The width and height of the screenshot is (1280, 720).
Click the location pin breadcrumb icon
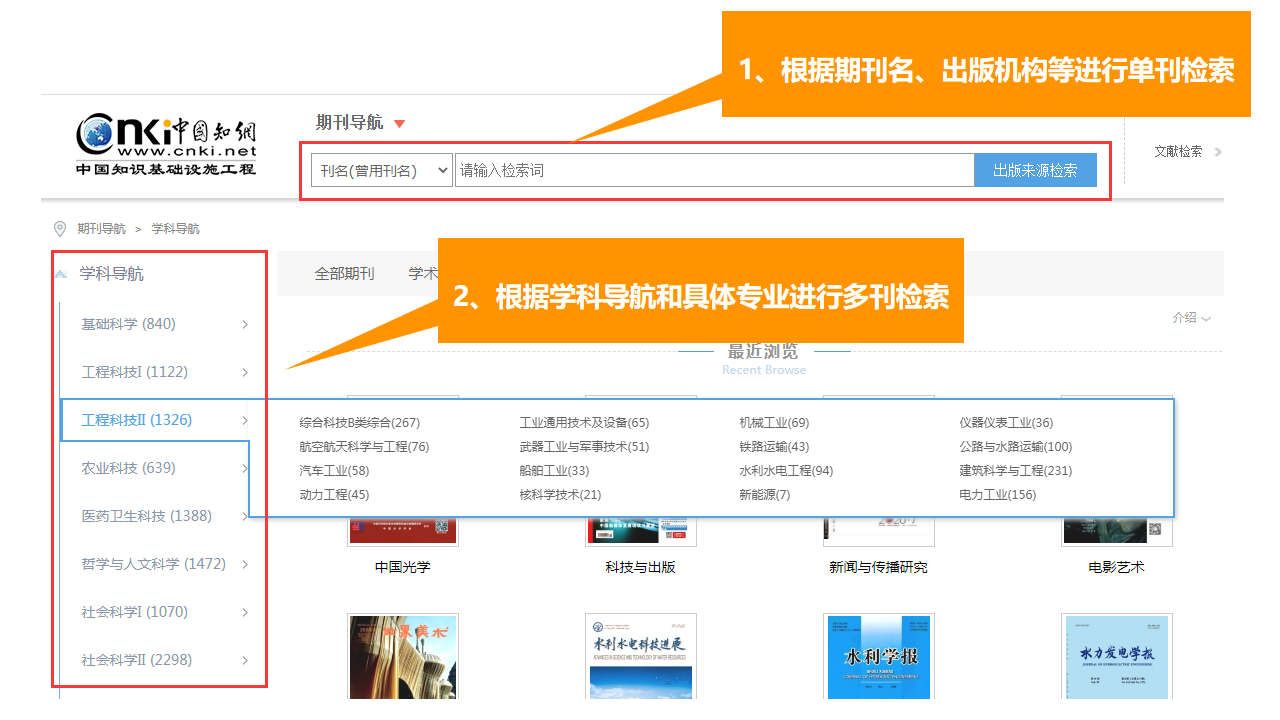click(x=60, y=229)
